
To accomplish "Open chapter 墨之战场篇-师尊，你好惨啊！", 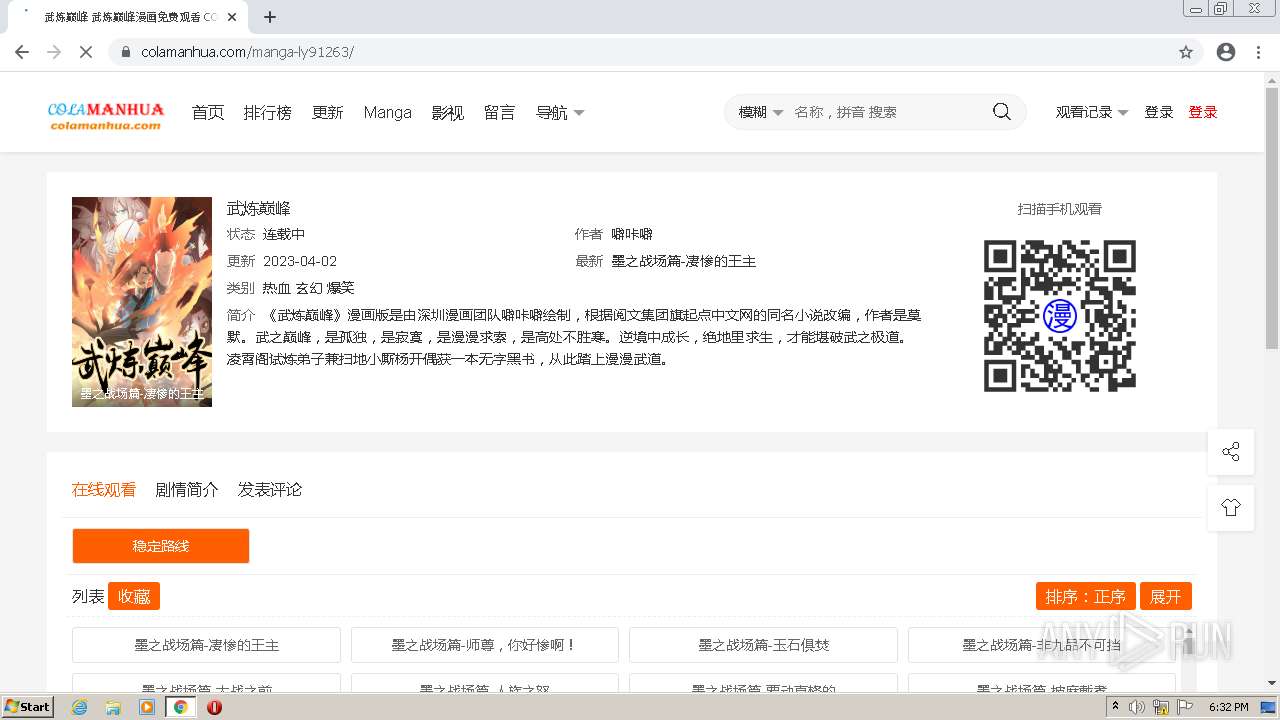I will click(485, 645).
